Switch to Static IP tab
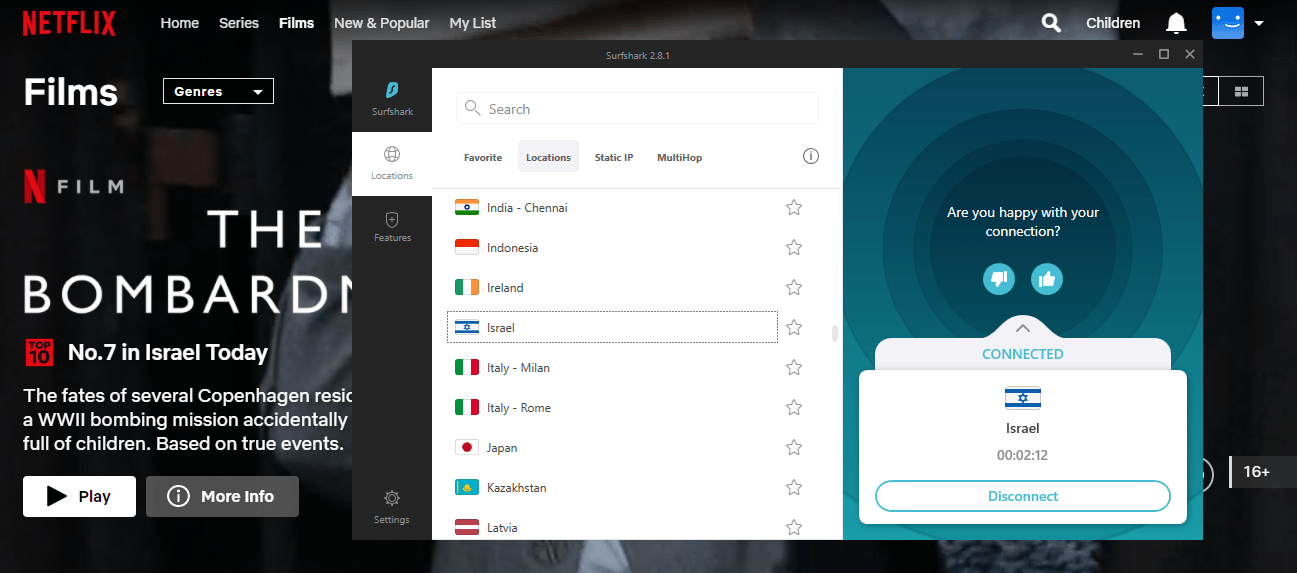1297x573 pixels. [614, 157]
